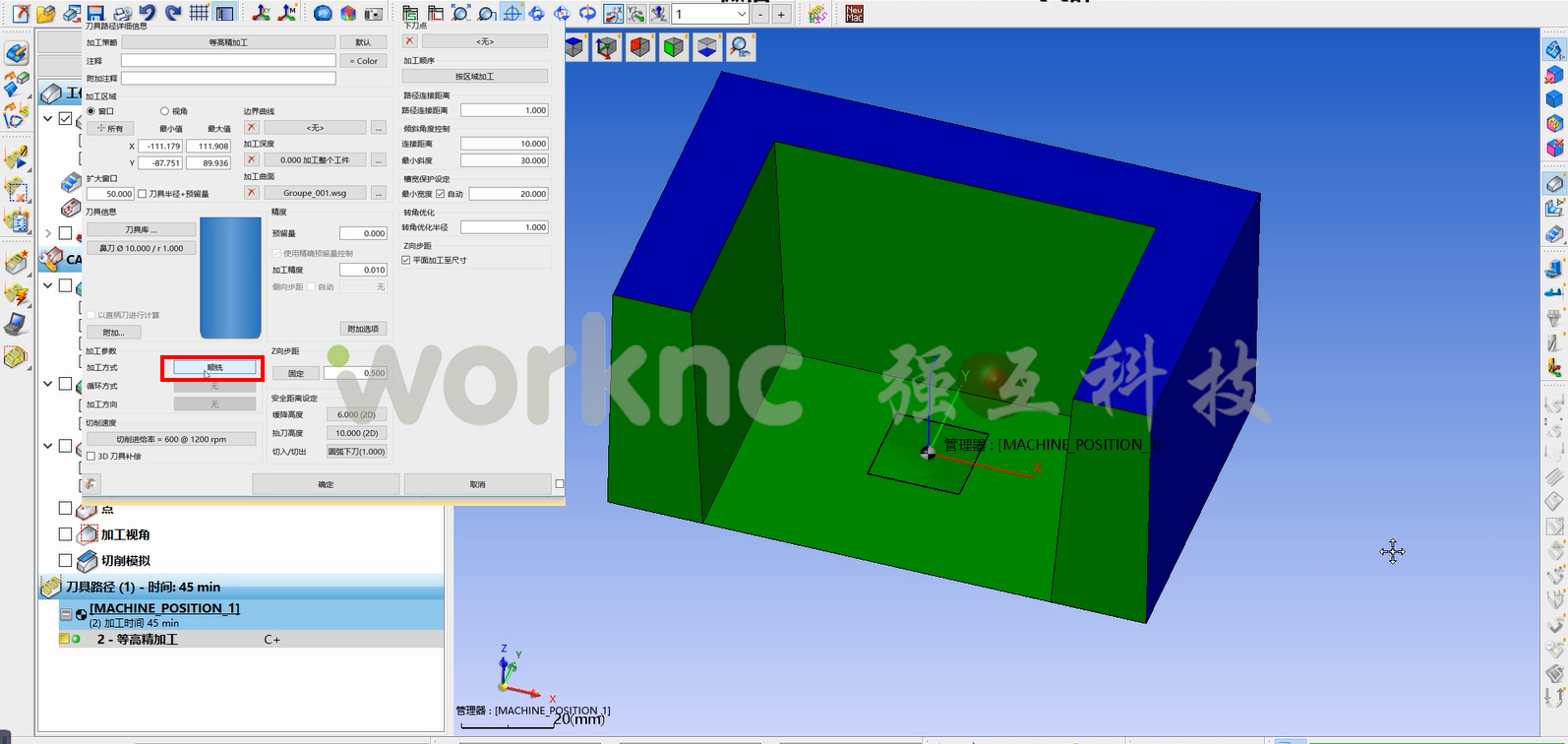Viewport: 1568px width, 744px height.
Task: Select the 刀具路径 (1) header row
Action: click(x=240, y=587)
